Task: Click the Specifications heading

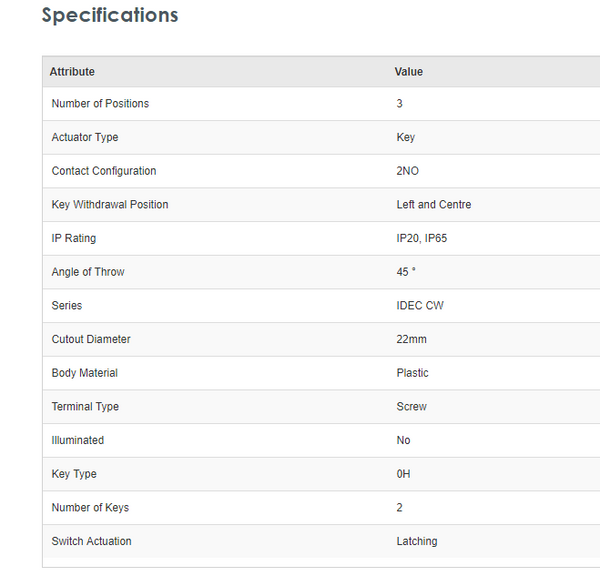Action: click(110, 16)
